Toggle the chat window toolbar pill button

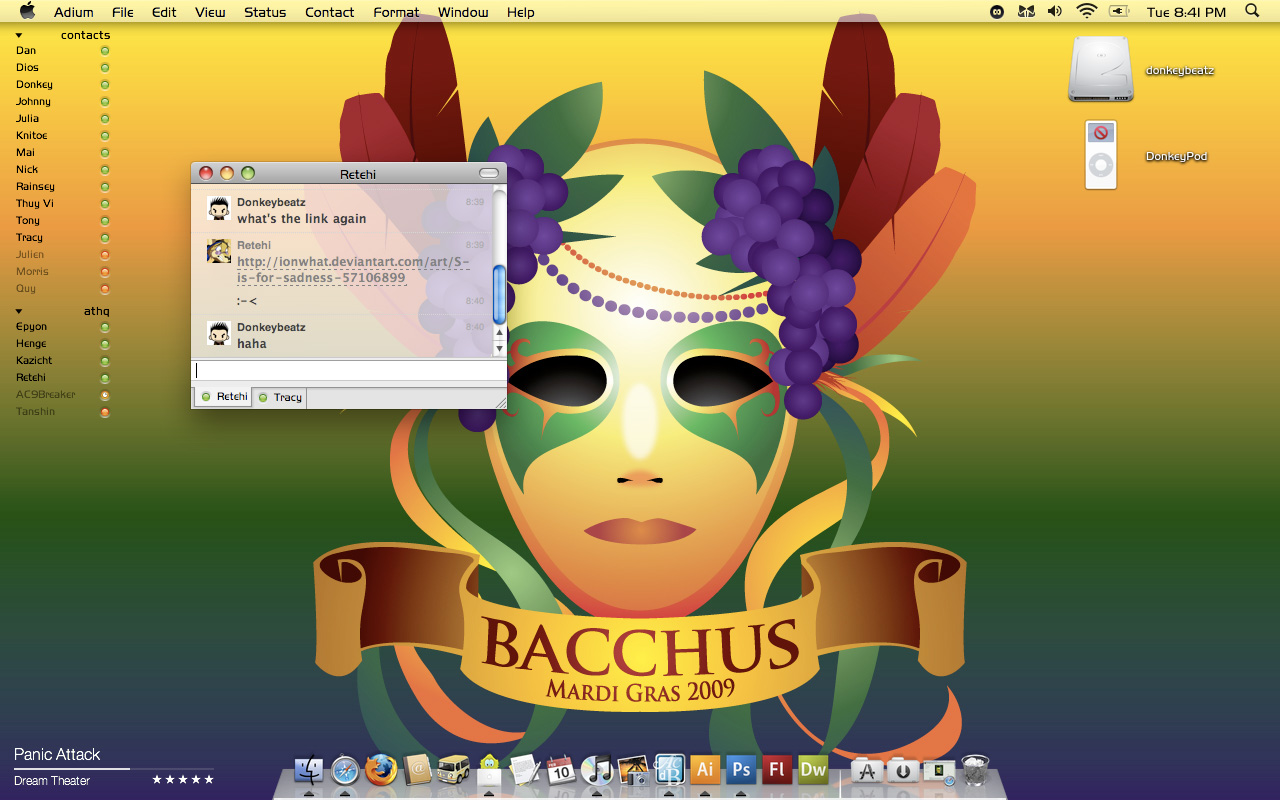(489, 173)
